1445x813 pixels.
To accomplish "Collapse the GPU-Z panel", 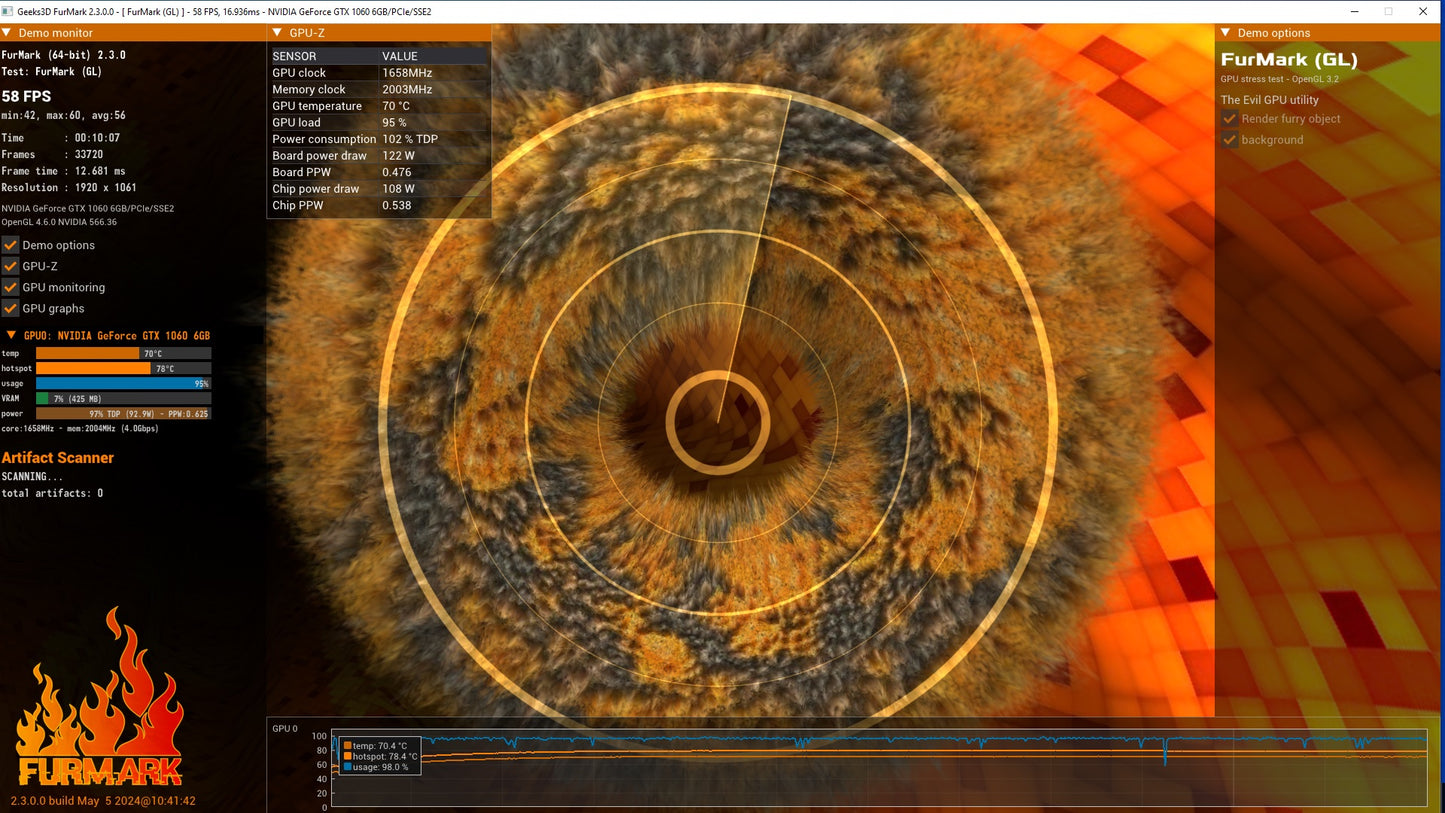I will pyautogui.click(x=277, y=33).
